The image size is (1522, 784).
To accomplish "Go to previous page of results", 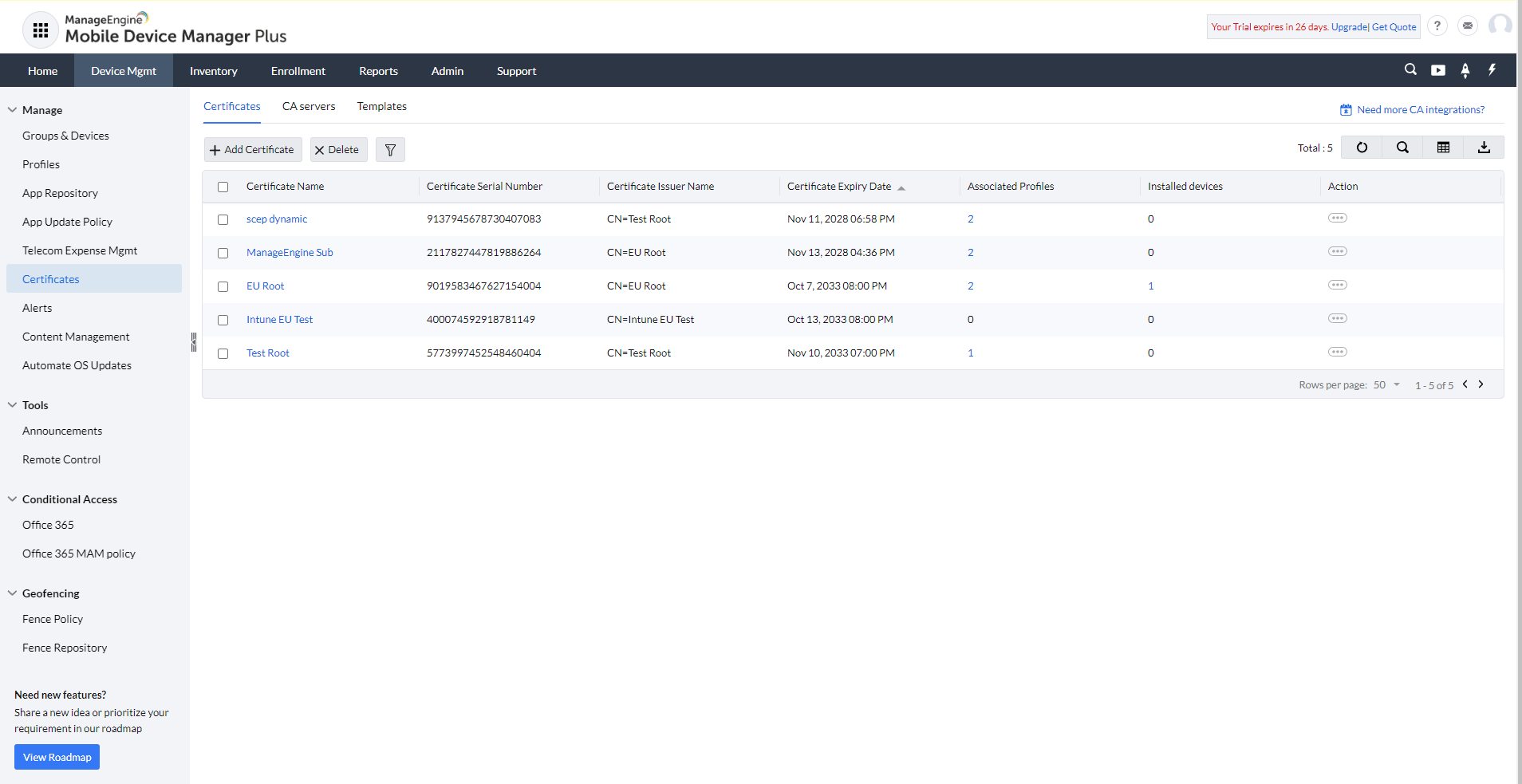I will 1465,384.
